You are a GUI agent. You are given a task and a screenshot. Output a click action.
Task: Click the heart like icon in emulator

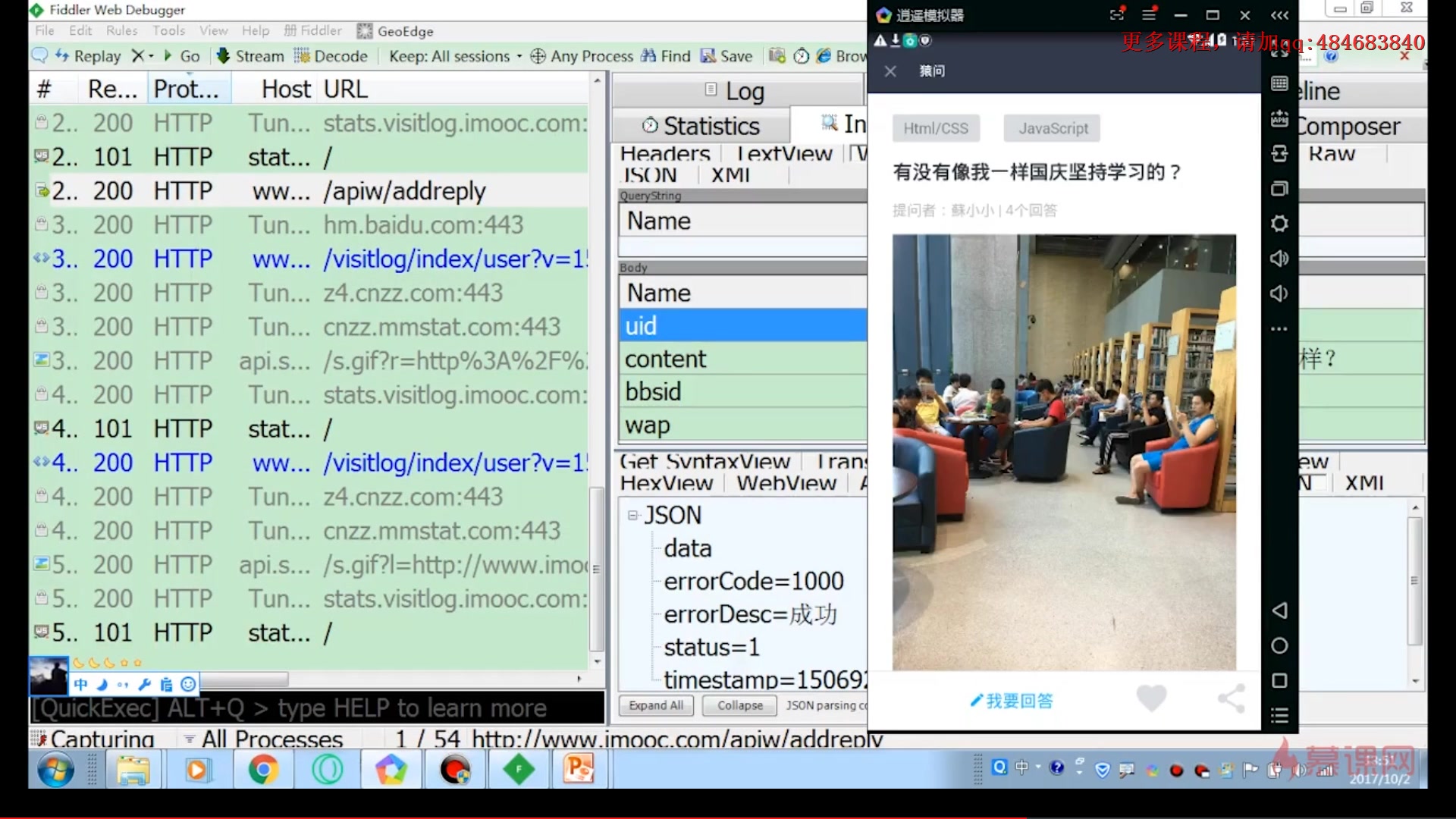coord(1151,698)
